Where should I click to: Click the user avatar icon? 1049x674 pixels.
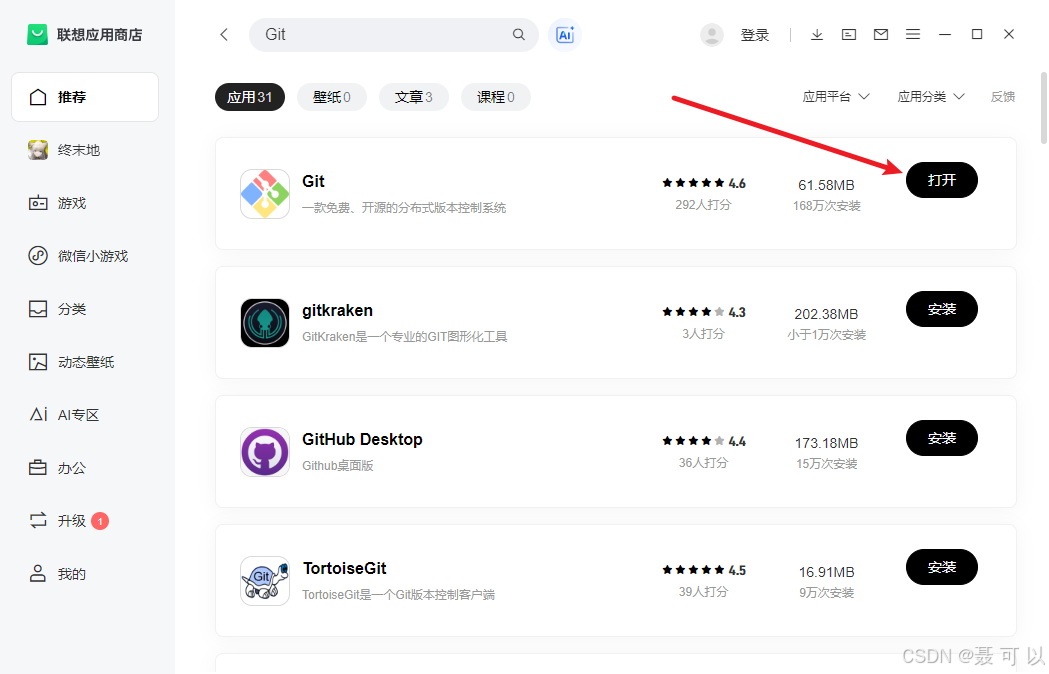click(x=712, y=35)
